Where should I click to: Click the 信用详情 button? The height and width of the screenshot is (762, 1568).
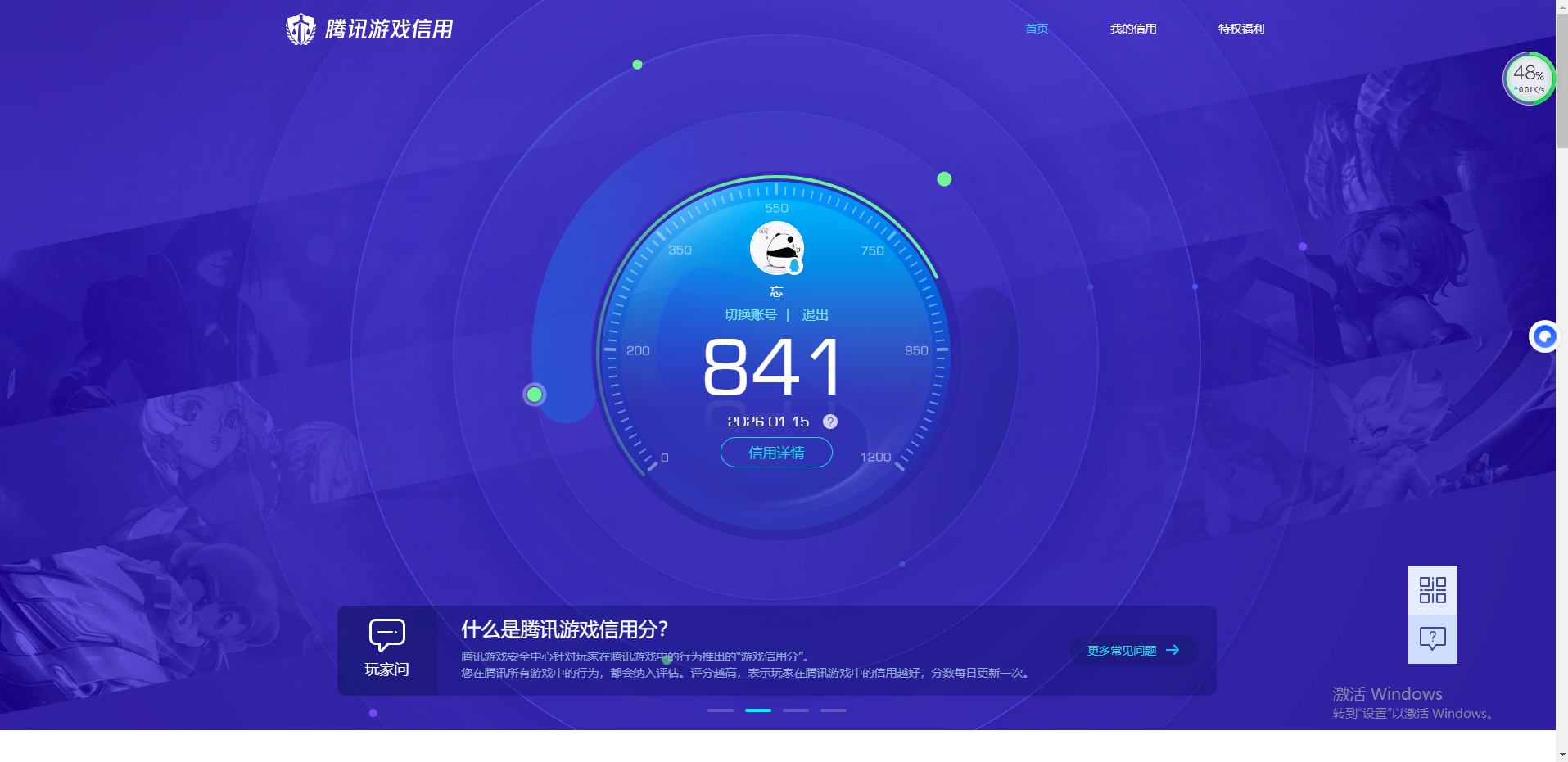click(x=775, y=452)
